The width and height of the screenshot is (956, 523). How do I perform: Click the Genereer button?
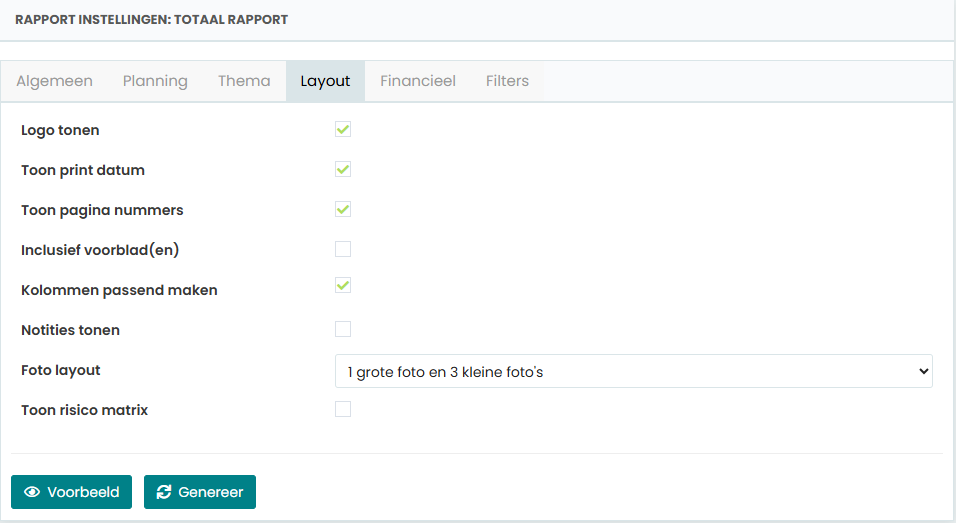pyautogui.click(x=200, y=492)
